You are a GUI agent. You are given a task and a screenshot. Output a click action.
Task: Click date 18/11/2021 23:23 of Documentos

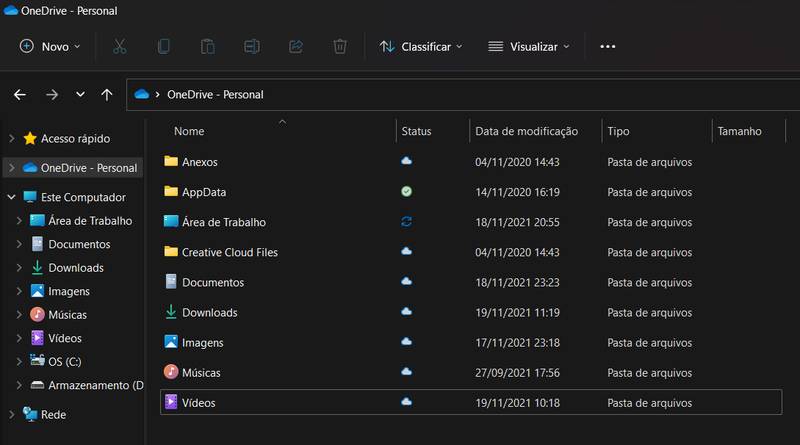point(517,282)
